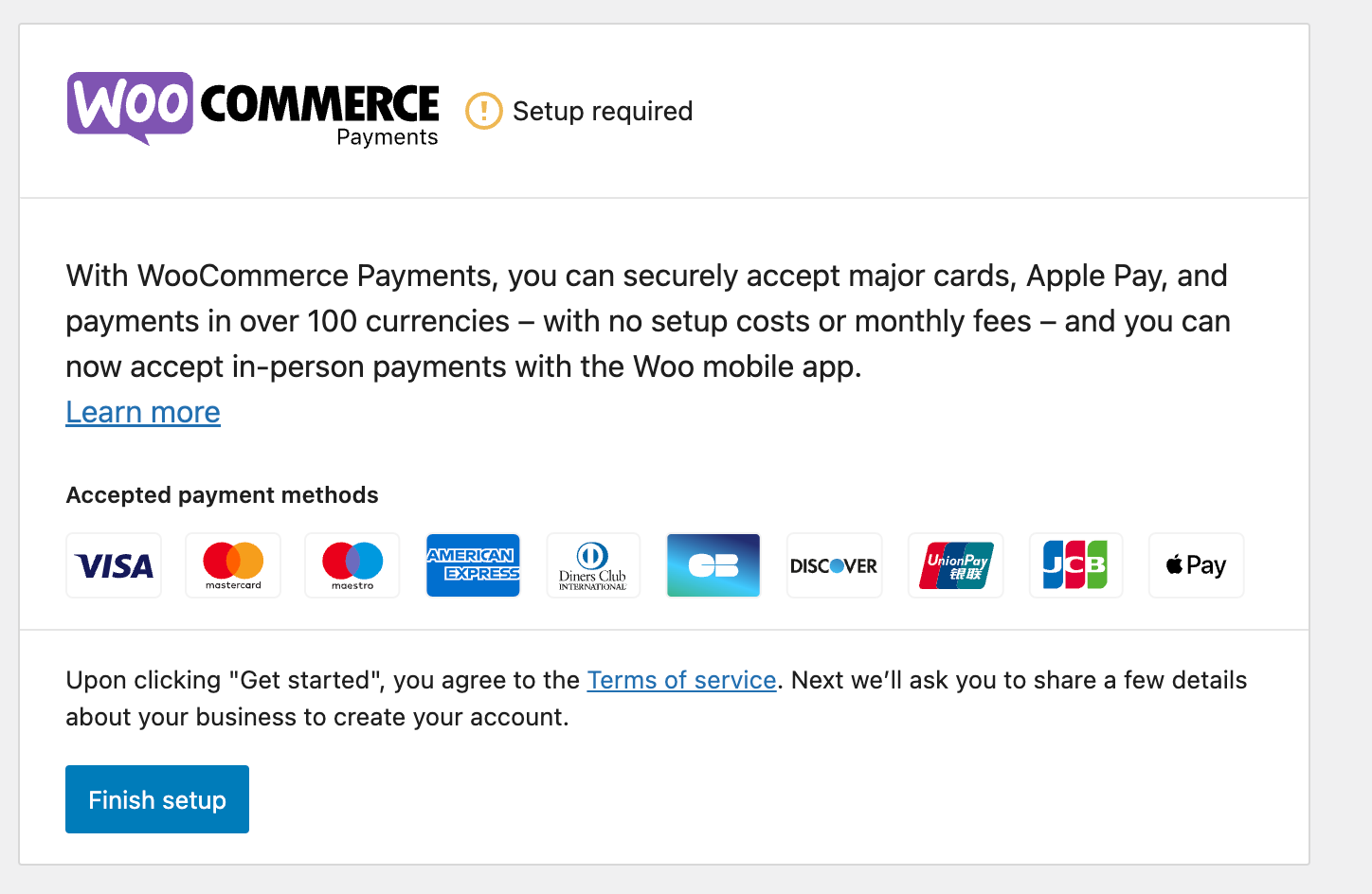The image size is (1372, 894).
Task: Open the Learn more link
Action: click(142, 412)
